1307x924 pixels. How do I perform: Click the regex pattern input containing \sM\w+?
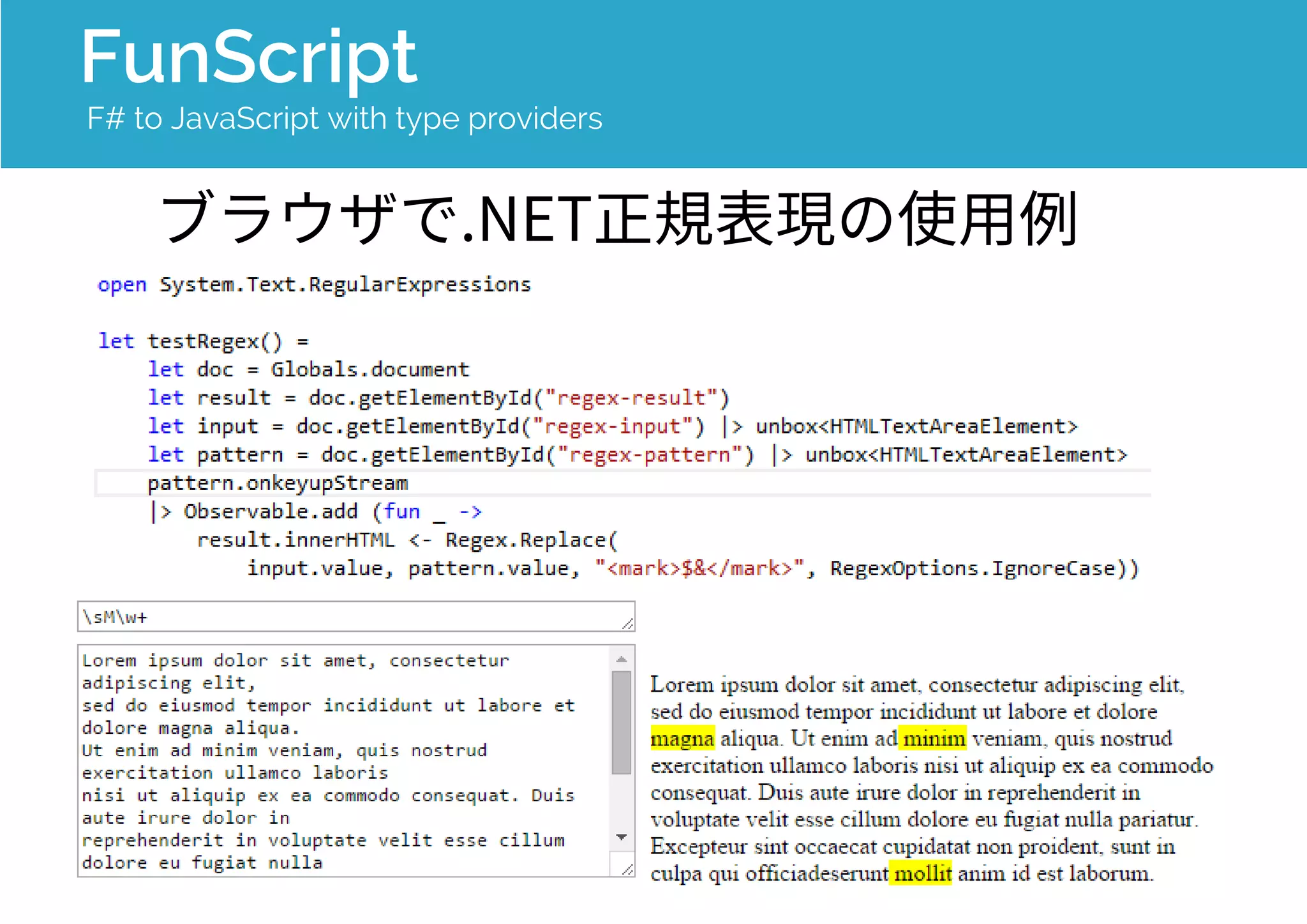click(356, 616)
